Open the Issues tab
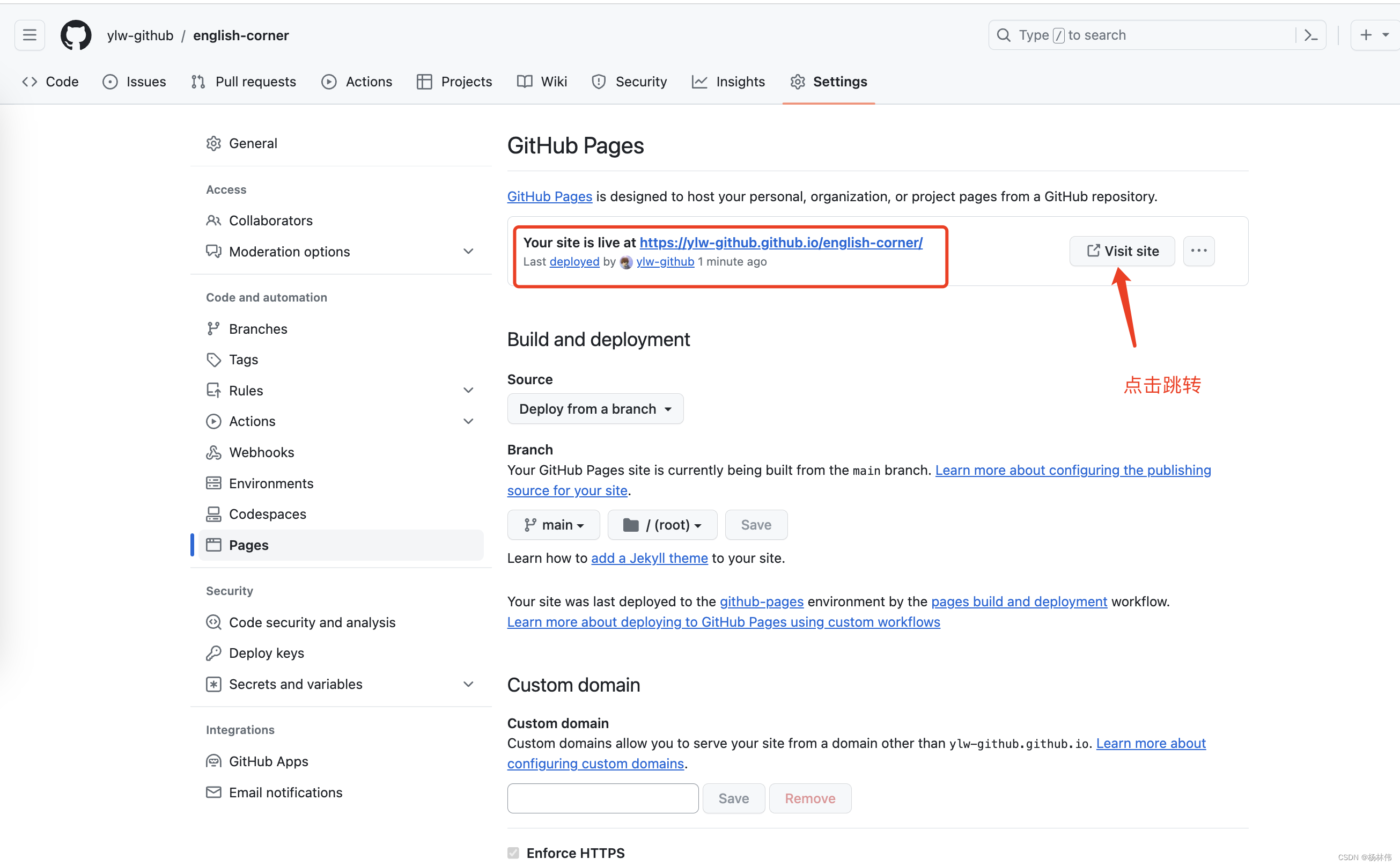Viewport: 1400px width, 866px height. pos(134,81)
